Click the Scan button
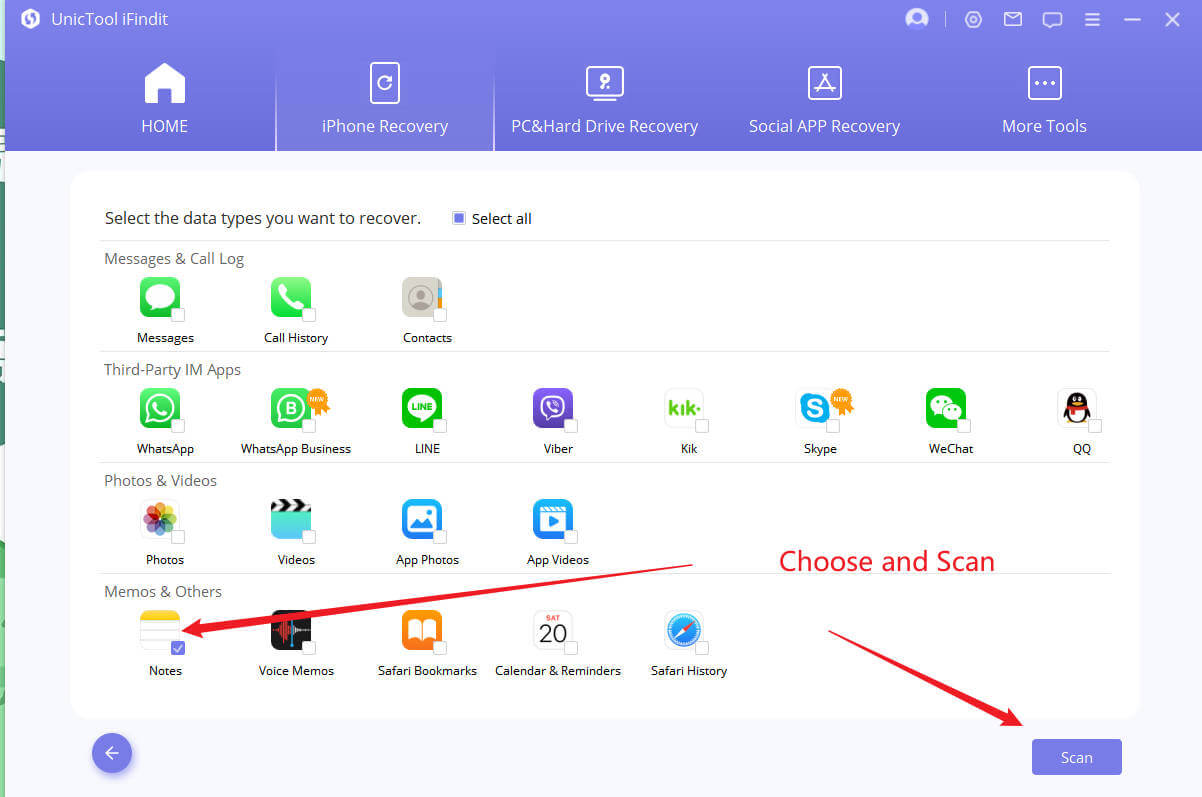The height and width of the screenshot is (797, 1202). click(x=1077, y=757)
